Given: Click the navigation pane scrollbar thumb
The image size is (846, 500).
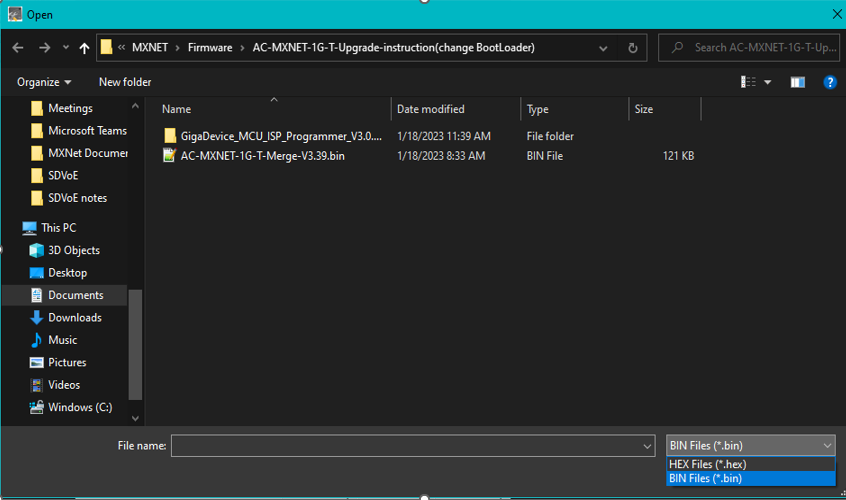Looking at the screenshot, I should 135,345.
